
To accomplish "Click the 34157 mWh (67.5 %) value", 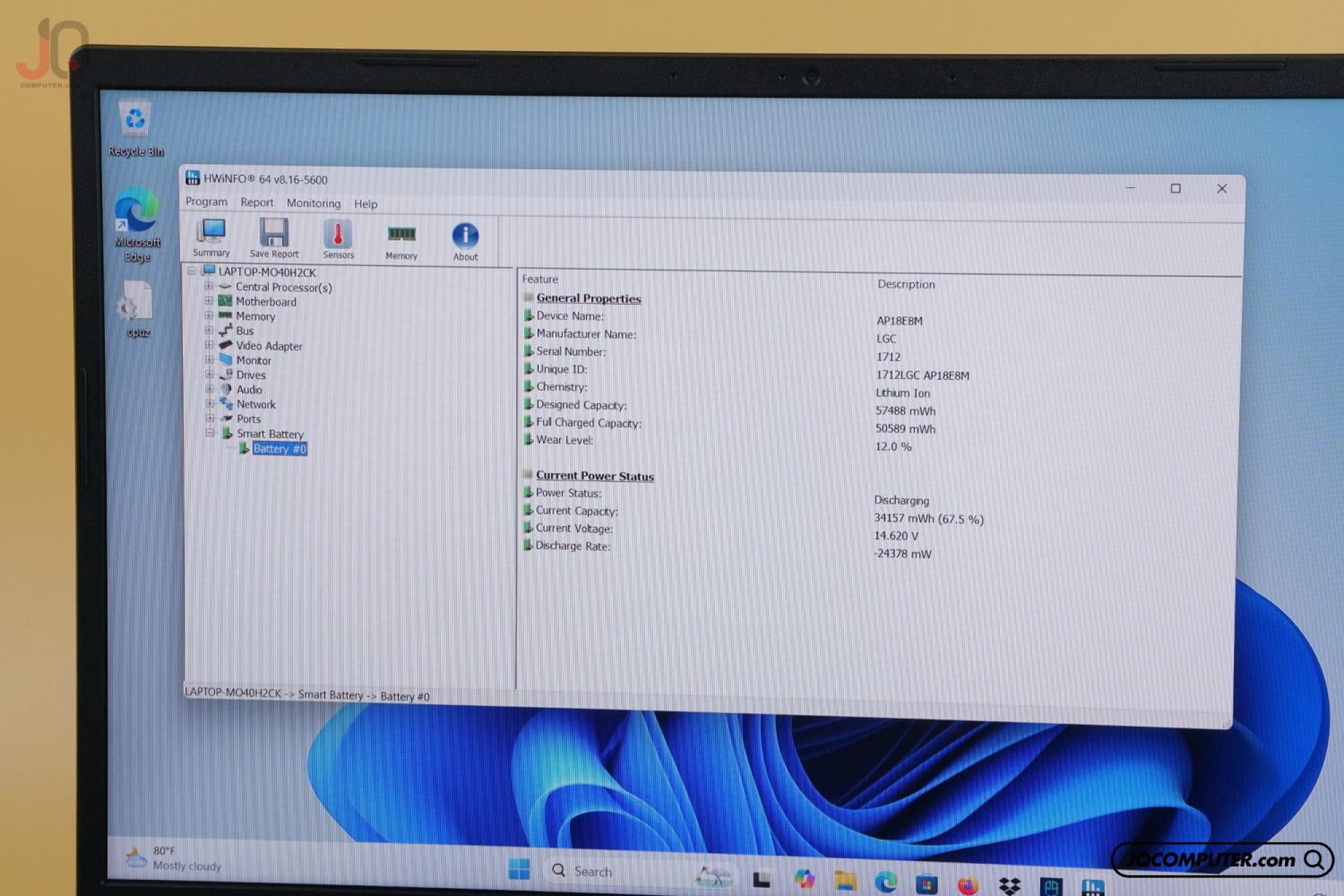I will click(x=929, y=519).
